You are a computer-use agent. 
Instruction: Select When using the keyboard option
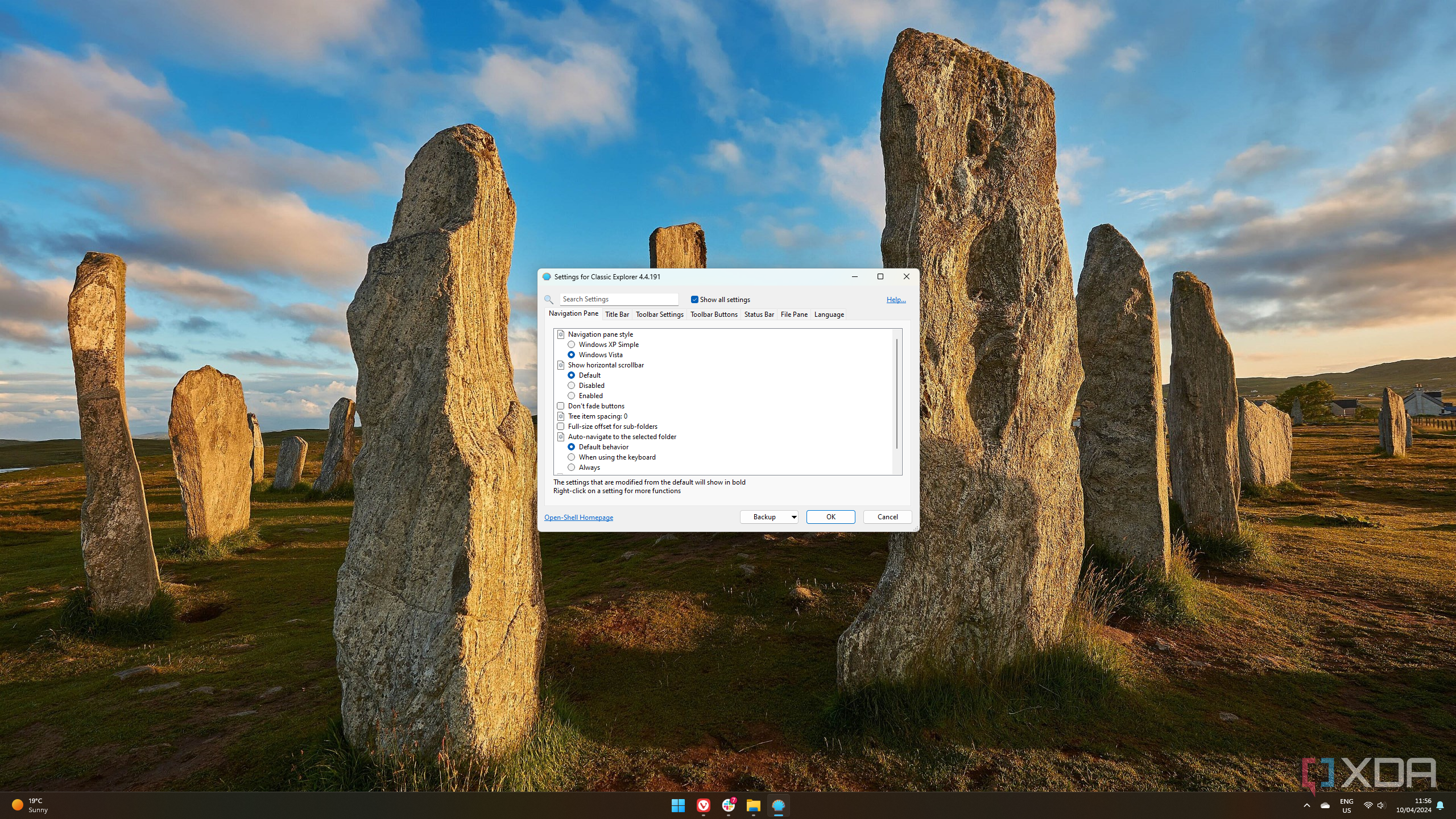tap(572, 457)
